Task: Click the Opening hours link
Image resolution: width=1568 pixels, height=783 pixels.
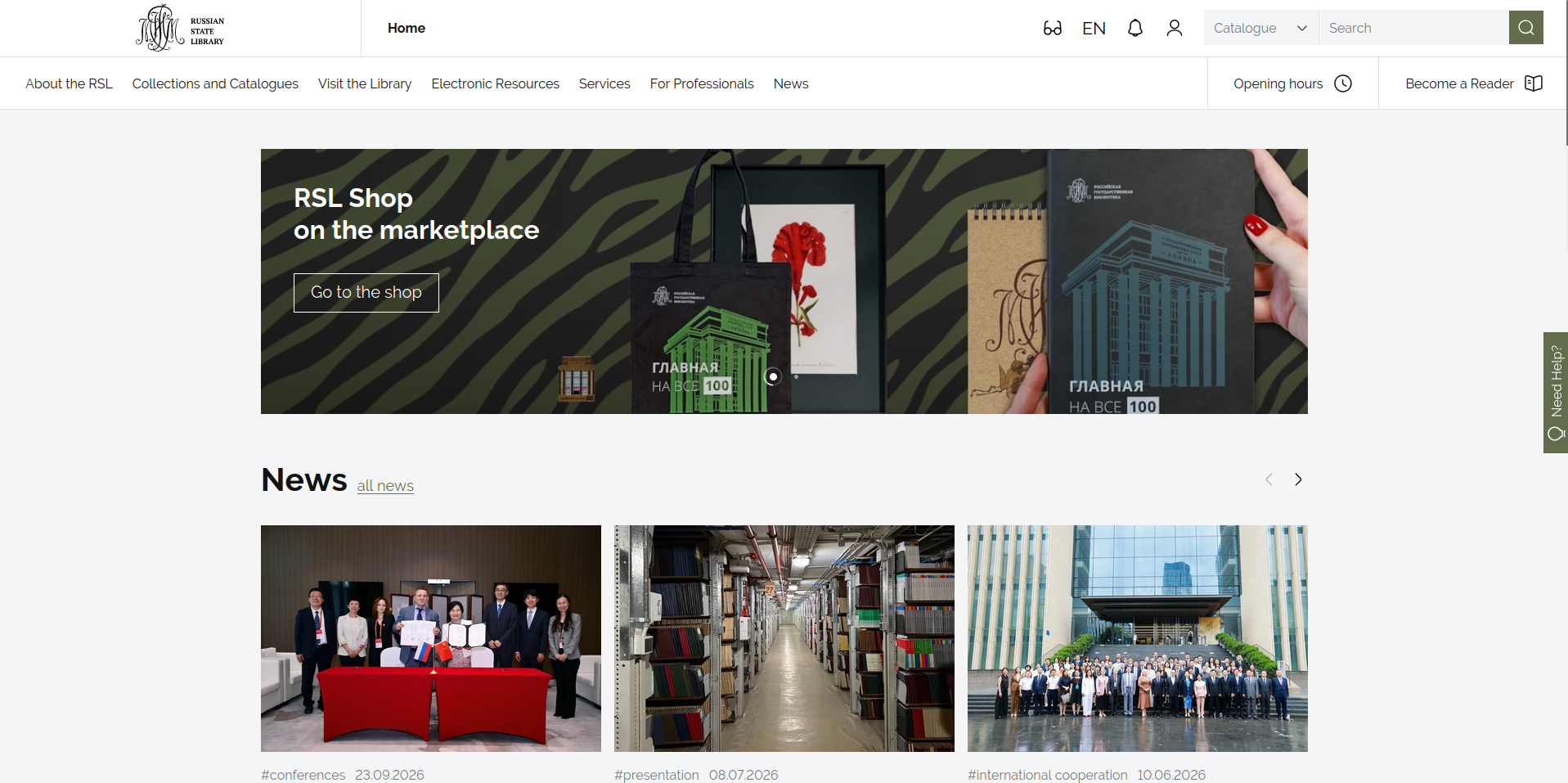Action: point(1278,83)
